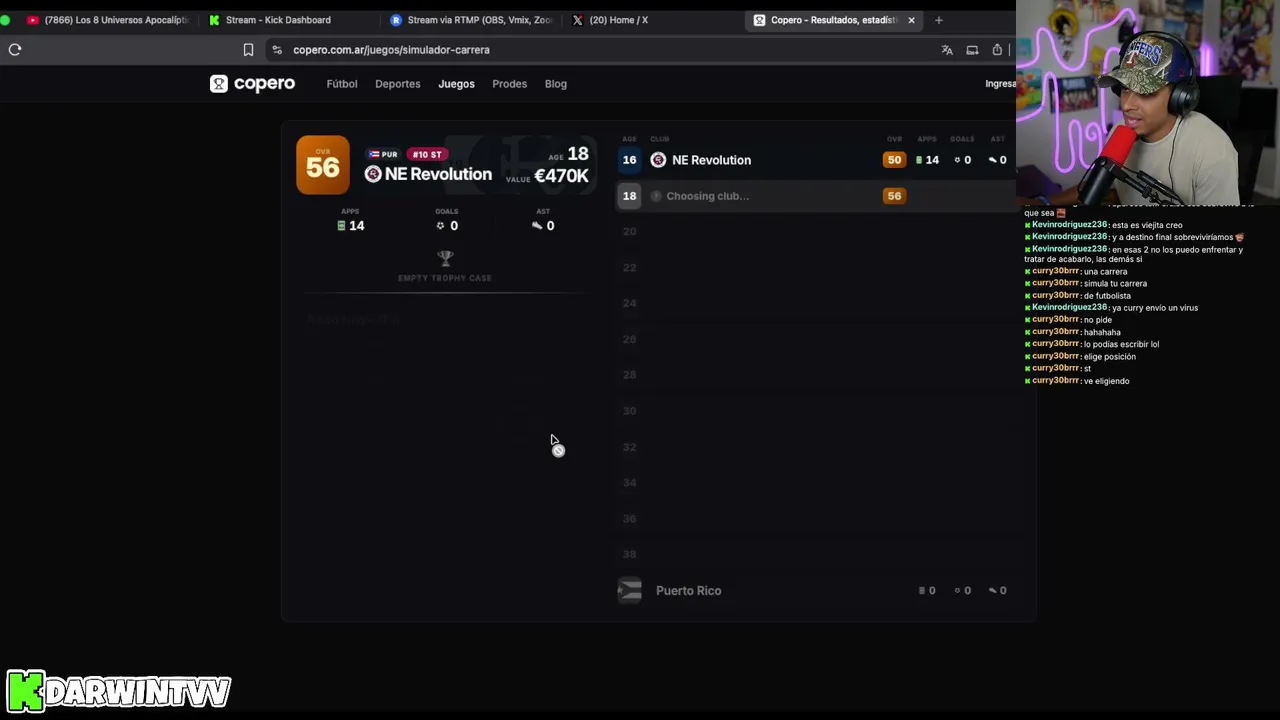Click the Puerto Rico flag PUR badge
The height and width of the screenshot is (720, 1280).
(382, 154)
